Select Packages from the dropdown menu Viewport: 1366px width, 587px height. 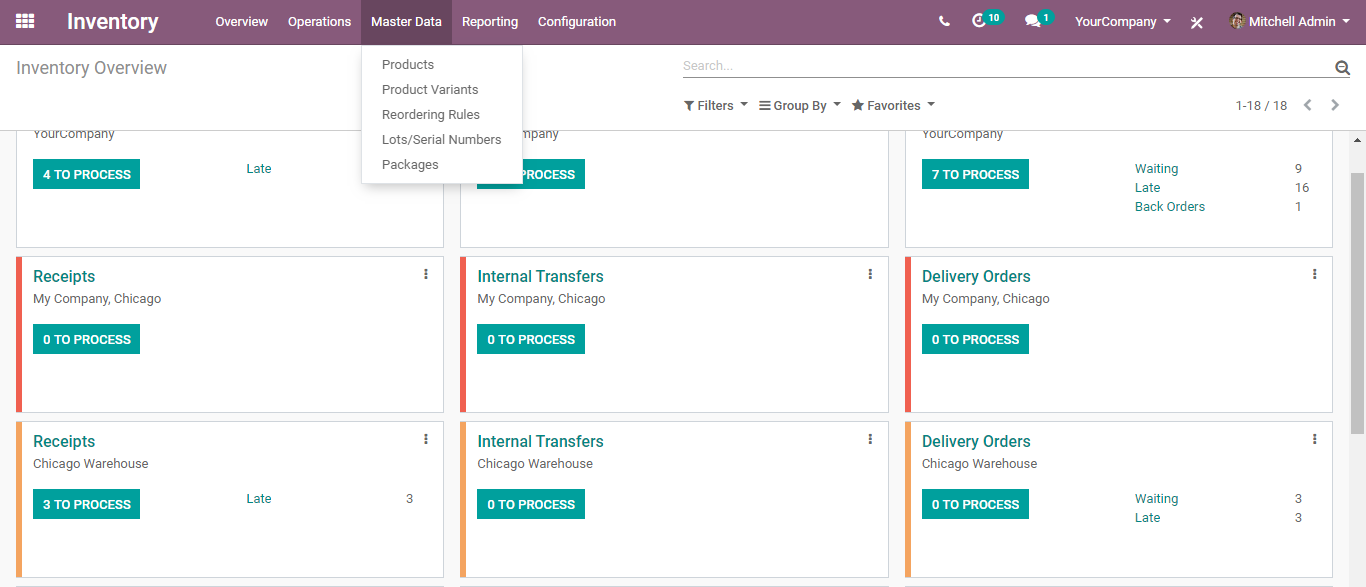coord(442,164)
